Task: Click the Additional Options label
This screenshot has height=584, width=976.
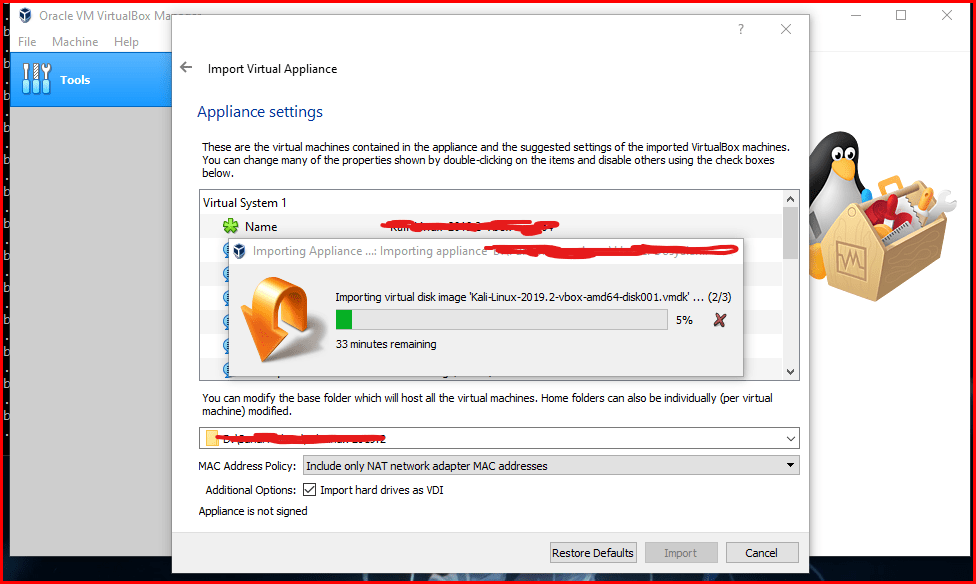Action: coord(251,490)
